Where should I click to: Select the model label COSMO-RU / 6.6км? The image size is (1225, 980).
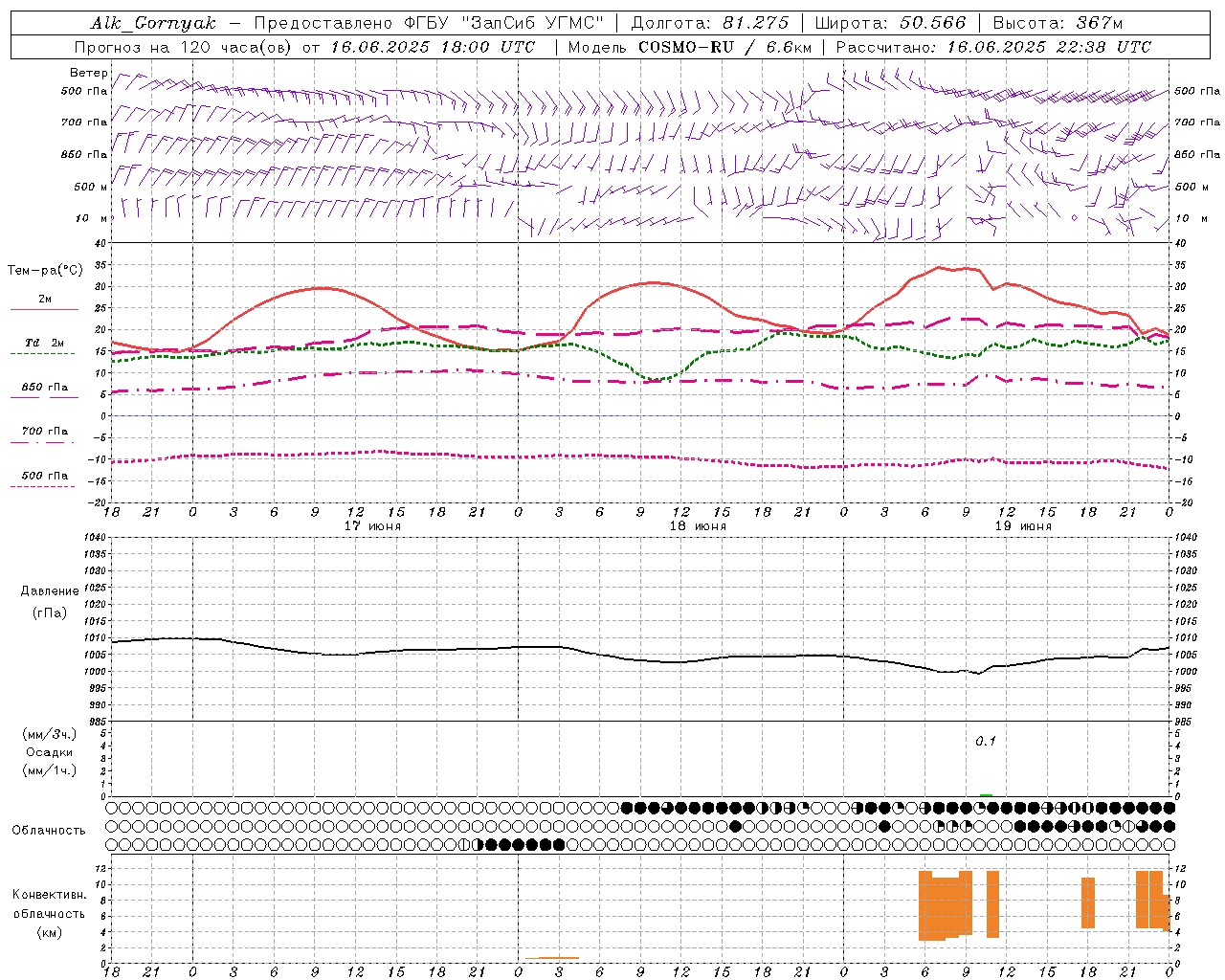pyautogui.click(x=724, y=47)
